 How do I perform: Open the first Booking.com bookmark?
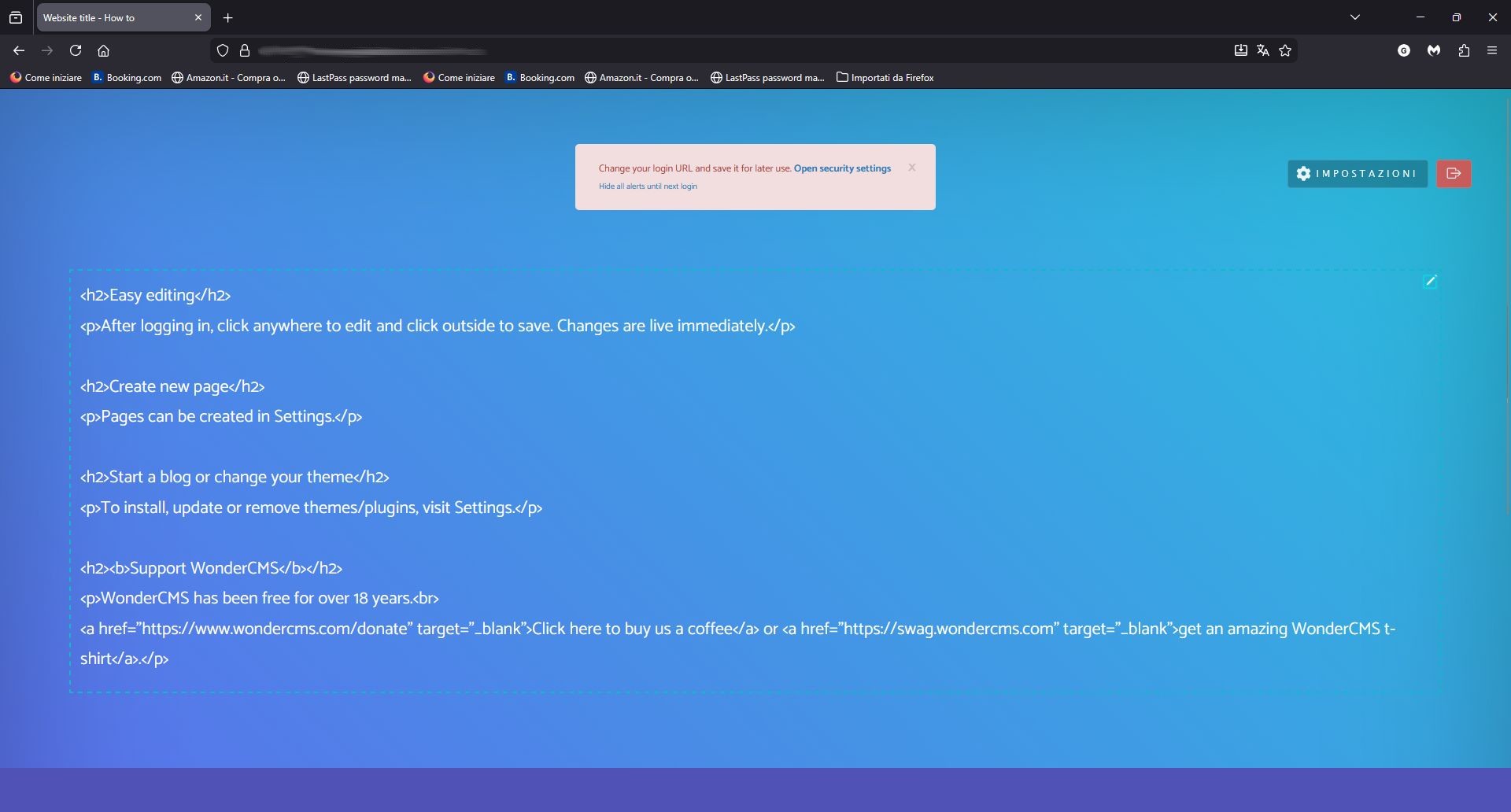coord(127,77)
